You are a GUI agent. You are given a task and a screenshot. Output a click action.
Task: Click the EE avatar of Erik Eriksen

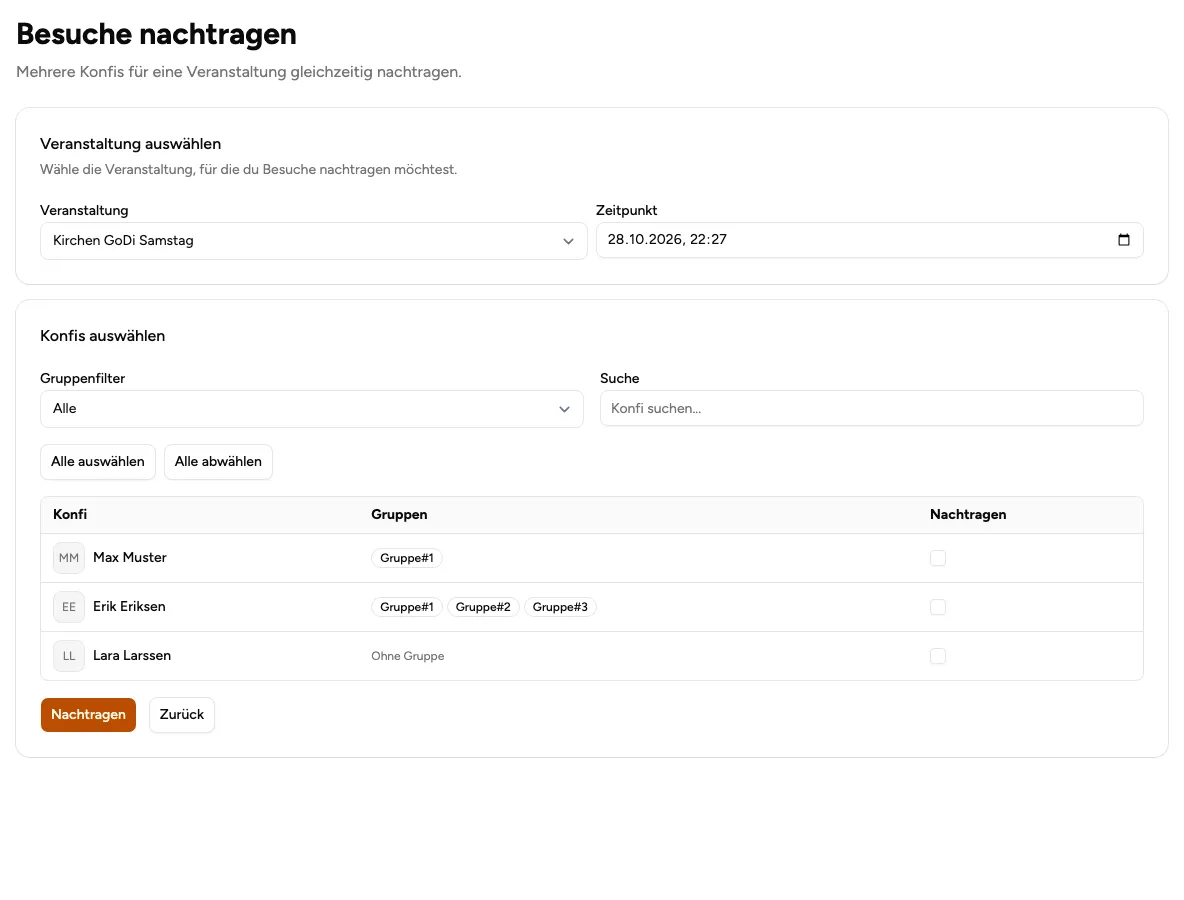[x=69, y=607]
